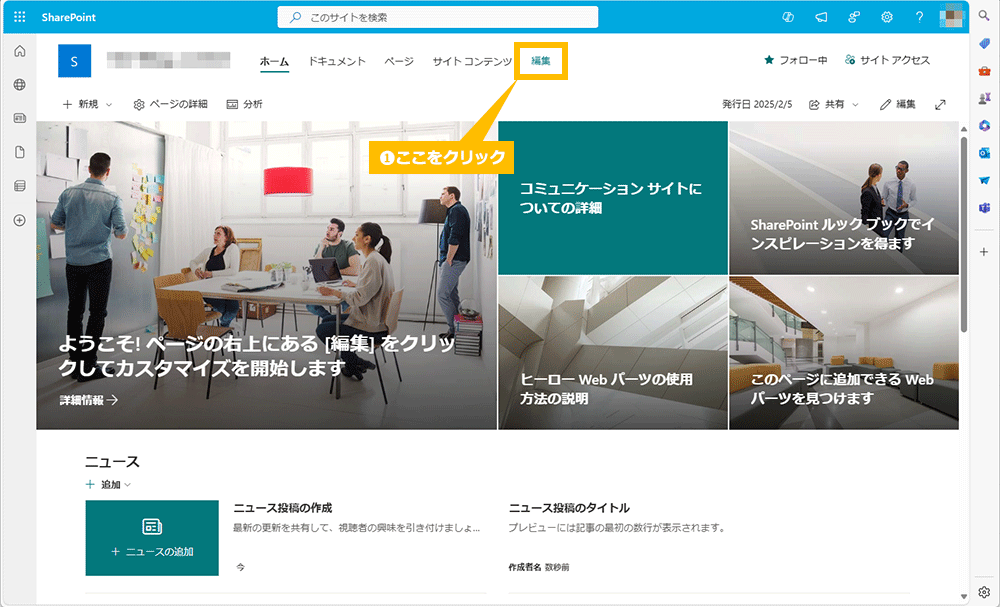Viewport: 1000px width, 607px height.
Task: Click the pencil 編集 page button
Action: coord(897,104)
